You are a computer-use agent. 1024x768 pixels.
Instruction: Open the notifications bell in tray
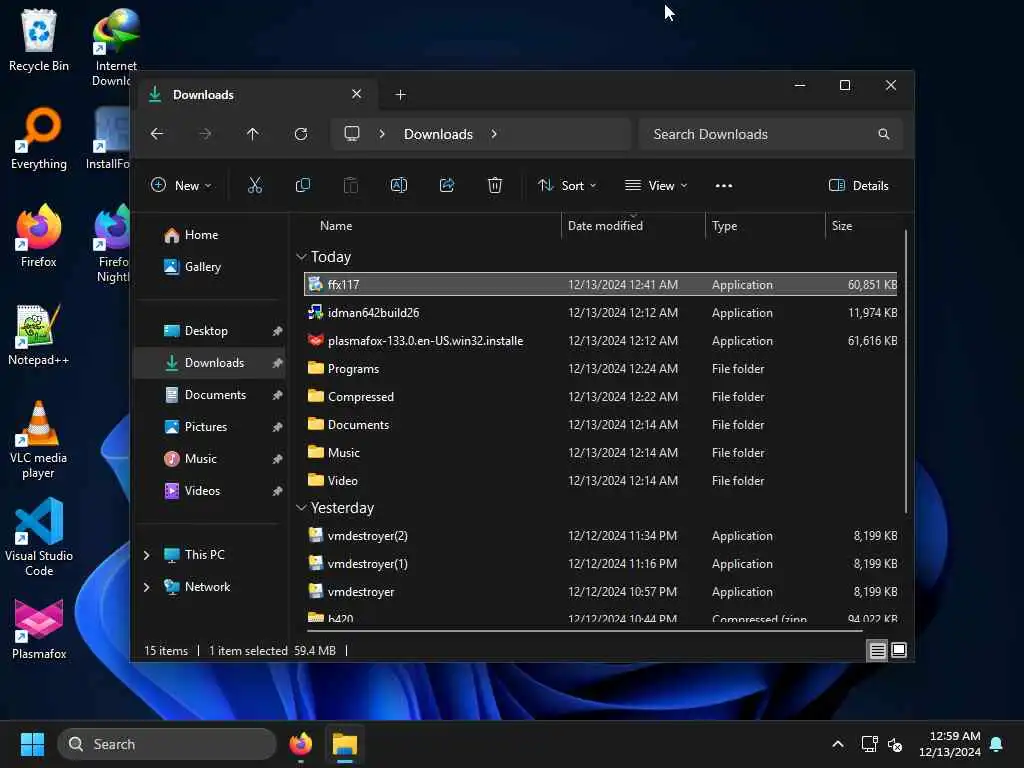997,744
